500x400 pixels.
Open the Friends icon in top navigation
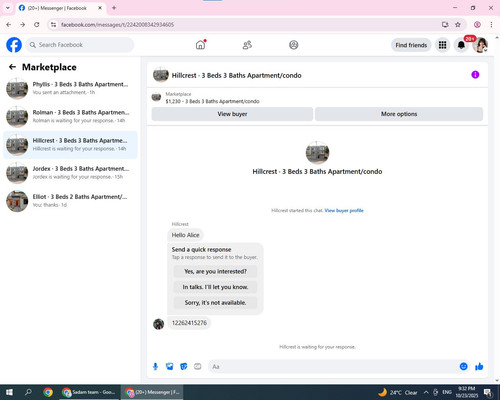[247, 45]
